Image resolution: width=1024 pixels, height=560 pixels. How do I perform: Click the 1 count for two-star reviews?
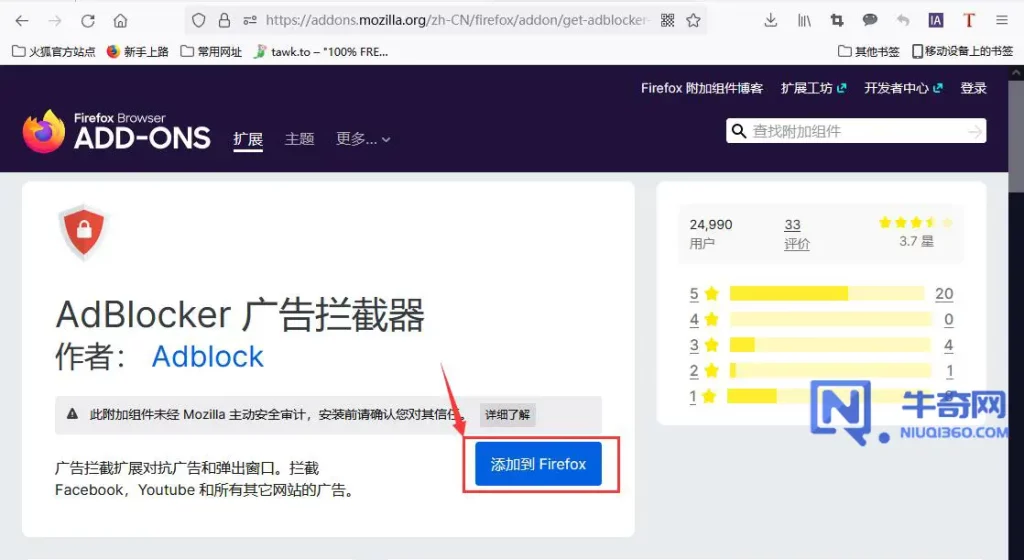coord(949,371)
